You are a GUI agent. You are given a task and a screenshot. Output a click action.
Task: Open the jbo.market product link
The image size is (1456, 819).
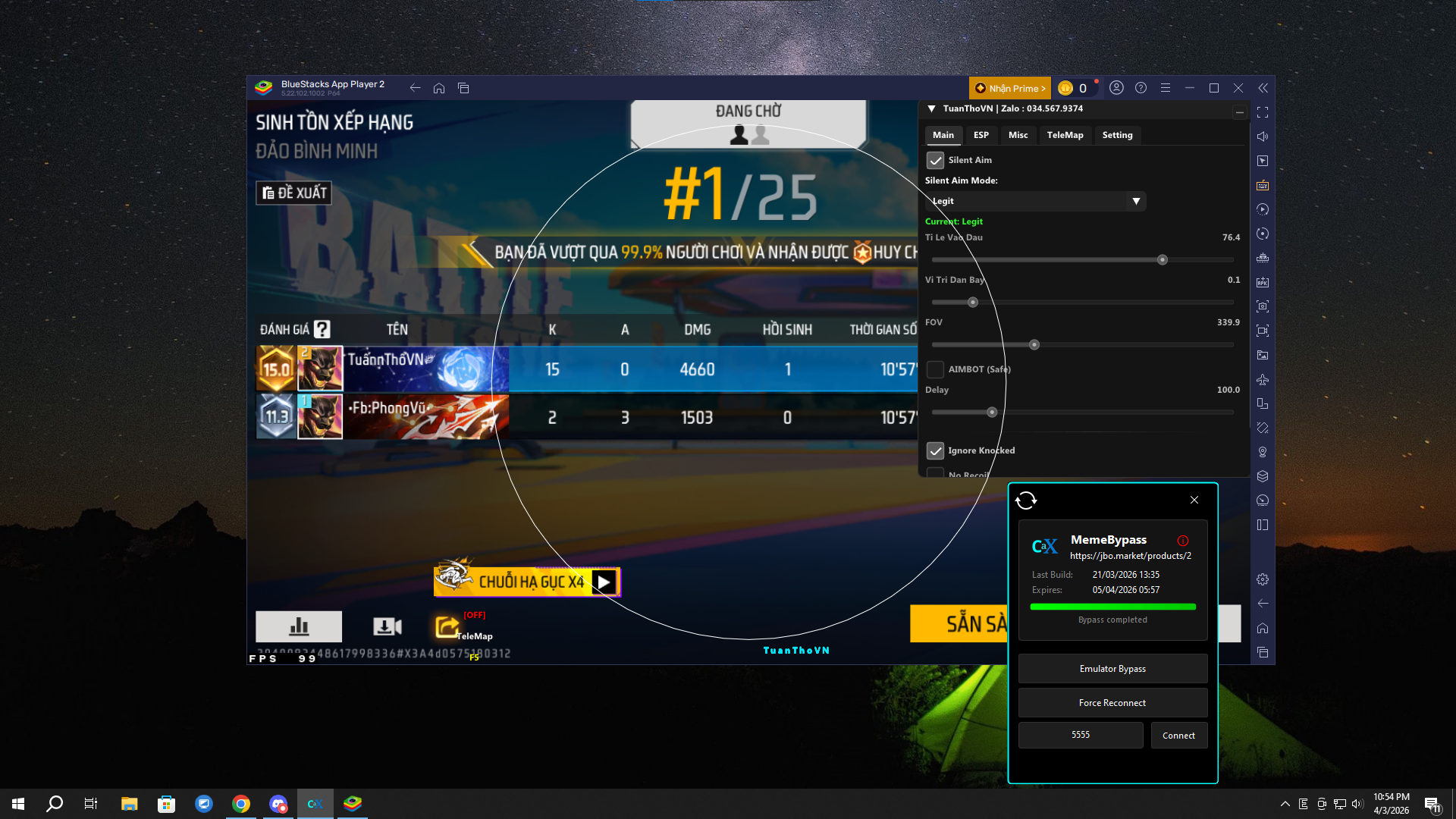pos(1131,556)
